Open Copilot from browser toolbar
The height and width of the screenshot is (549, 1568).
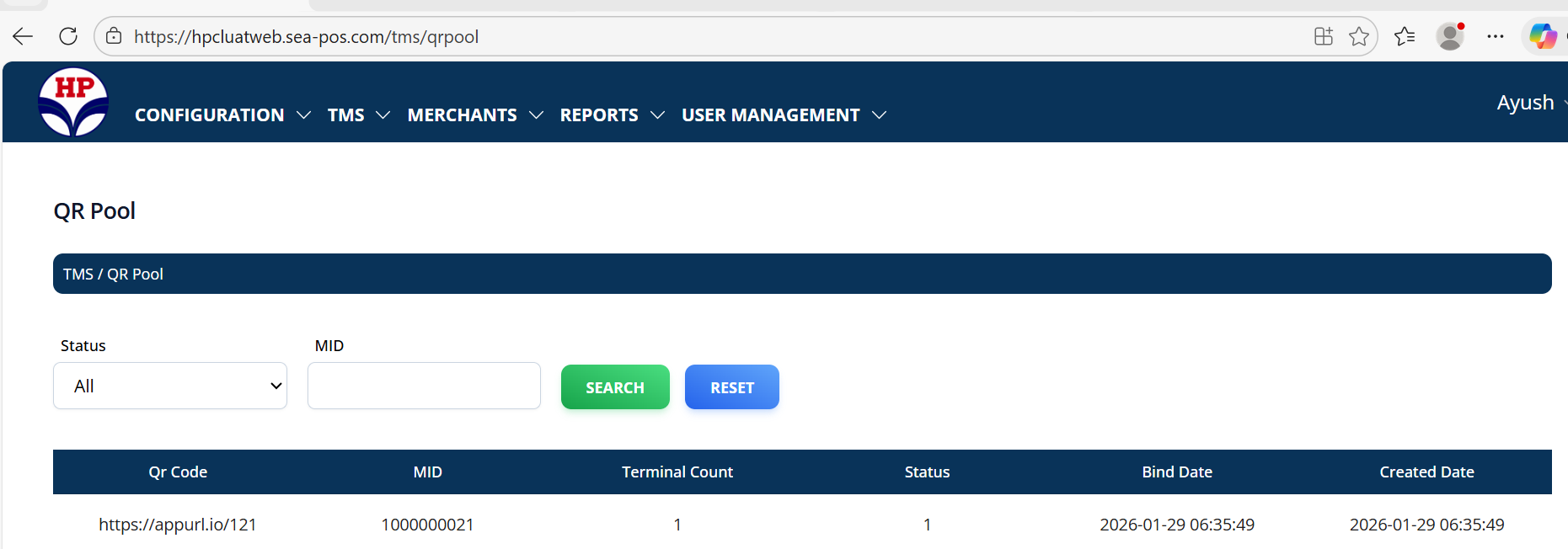coord(1542,36)
